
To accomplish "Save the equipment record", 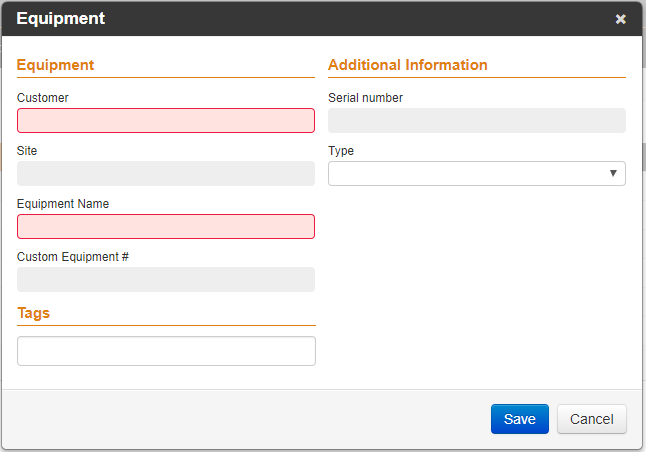I will pos(520,419).
